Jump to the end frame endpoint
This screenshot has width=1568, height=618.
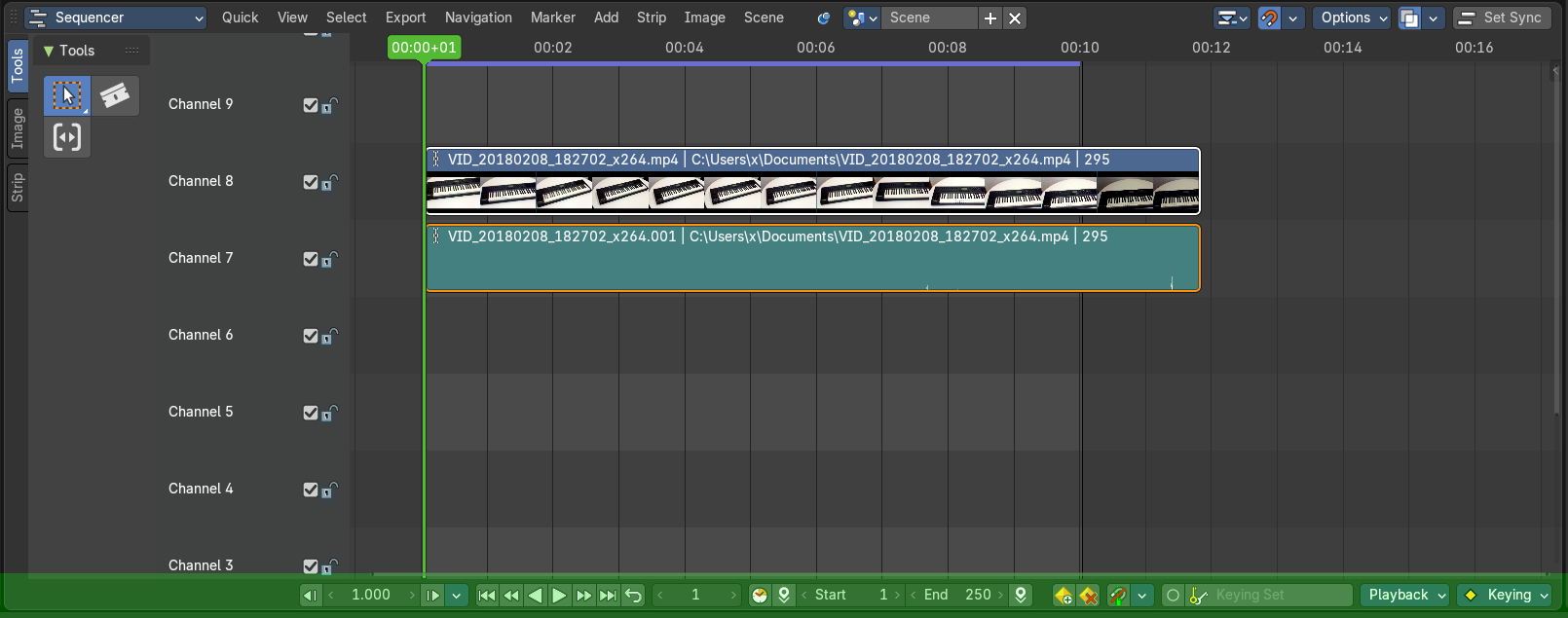tap(607, 595)
